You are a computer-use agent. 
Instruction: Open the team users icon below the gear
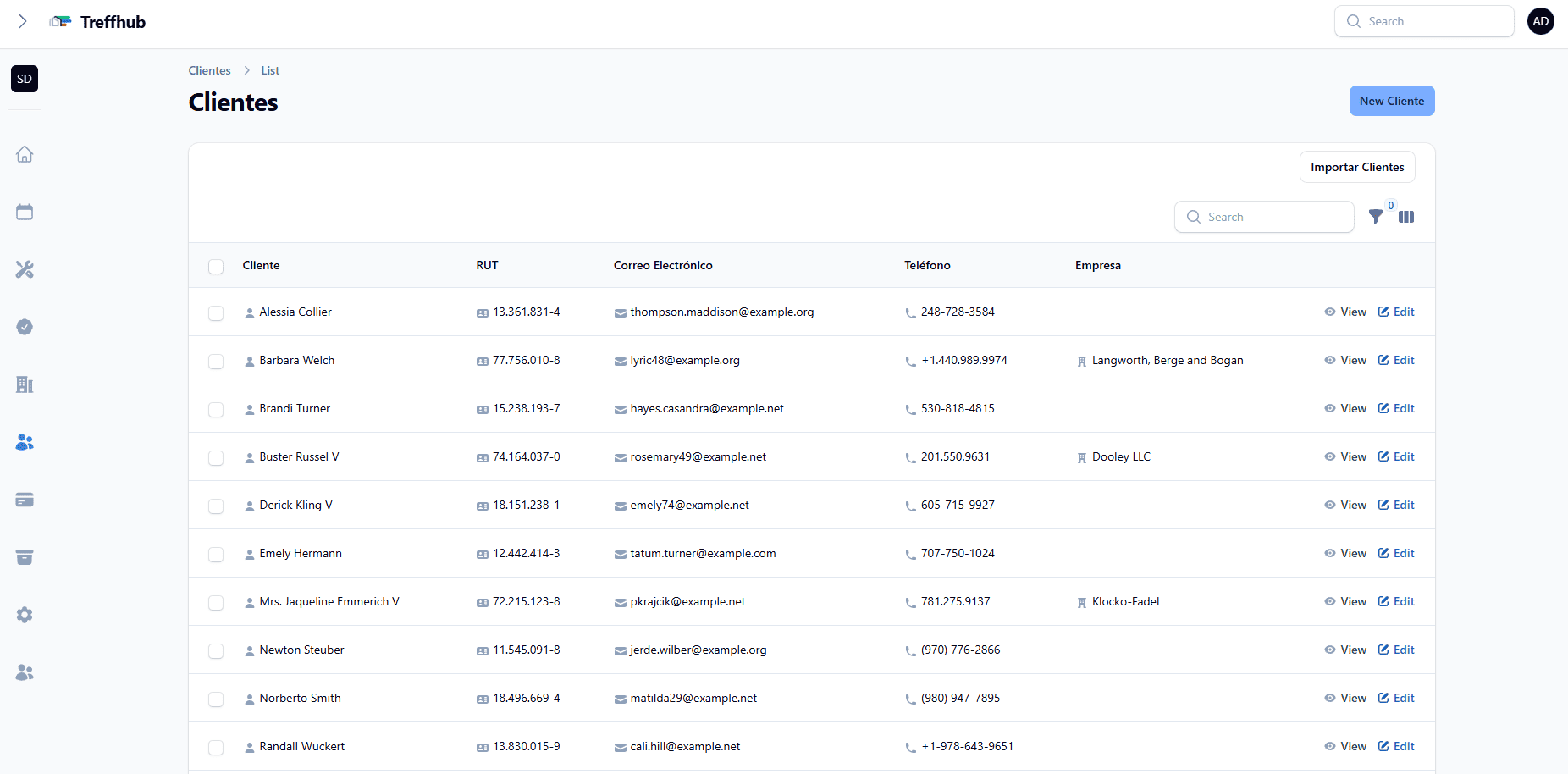[25, 672]
